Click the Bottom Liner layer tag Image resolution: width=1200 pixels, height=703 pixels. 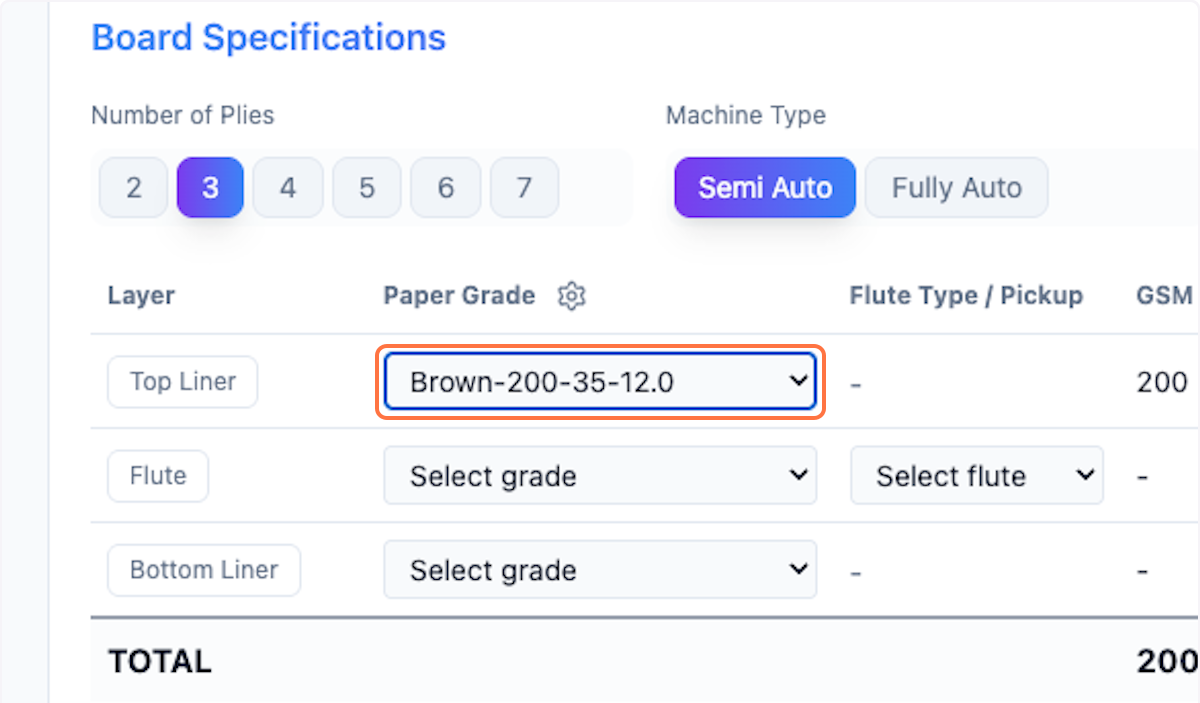[204, 570]
